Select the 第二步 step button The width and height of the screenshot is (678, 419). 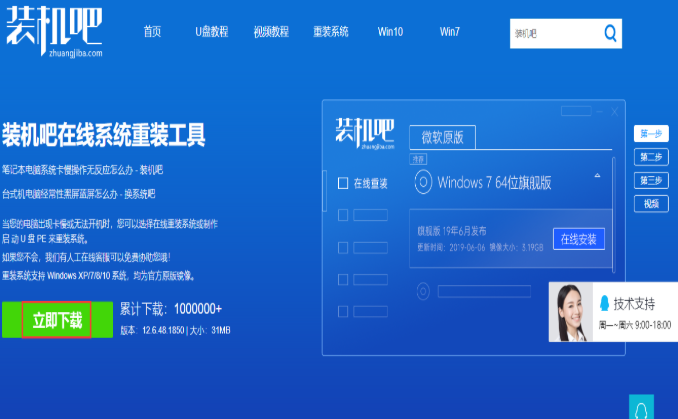[650, 157]
